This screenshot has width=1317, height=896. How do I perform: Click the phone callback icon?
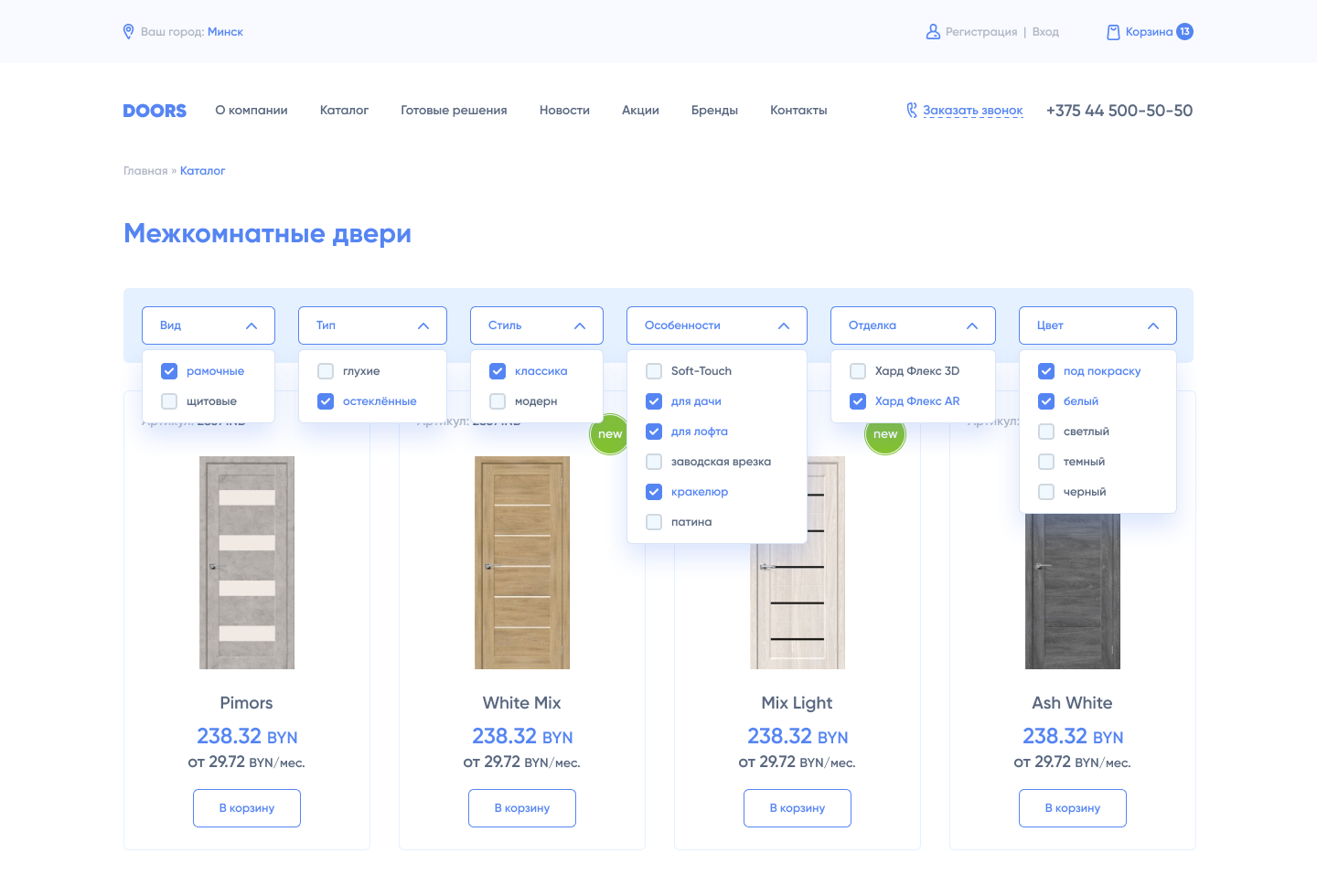point(912,111)
